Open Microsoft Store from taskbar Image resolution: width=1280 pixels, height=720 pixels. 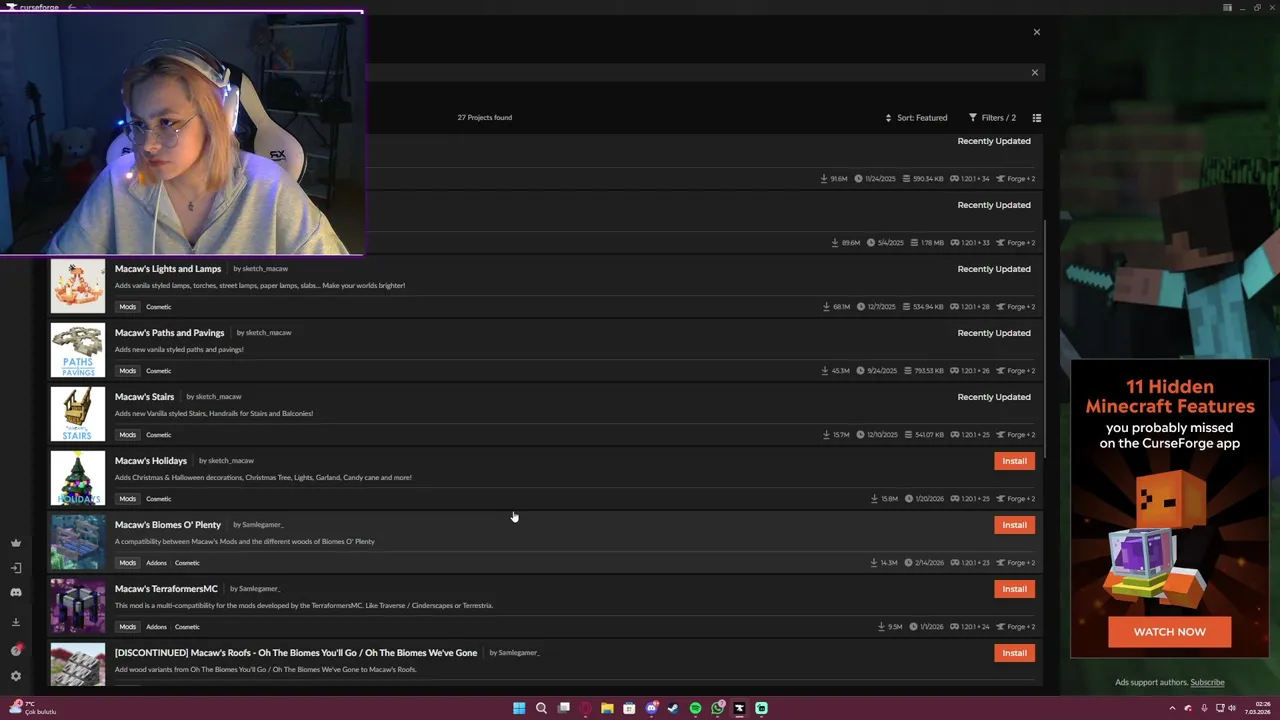(x=629, y=708)
